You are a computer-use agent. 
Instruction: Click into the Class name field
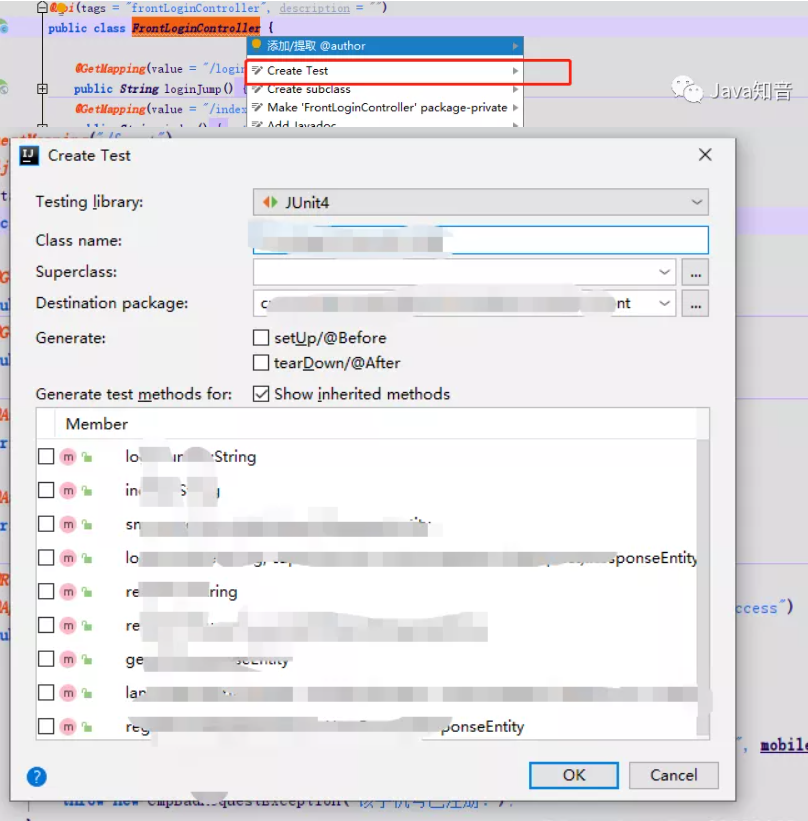pyautogui.click(x=480, y=240)
